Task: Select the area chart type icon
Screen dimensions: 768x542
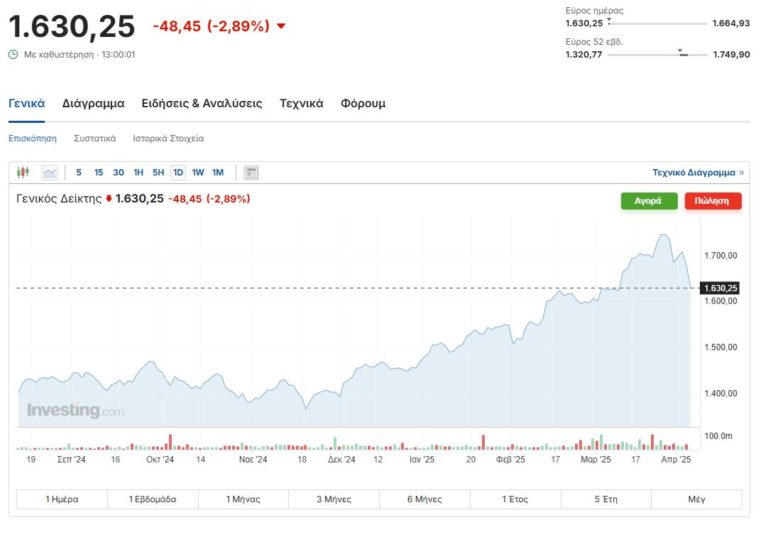Action: 50,172
